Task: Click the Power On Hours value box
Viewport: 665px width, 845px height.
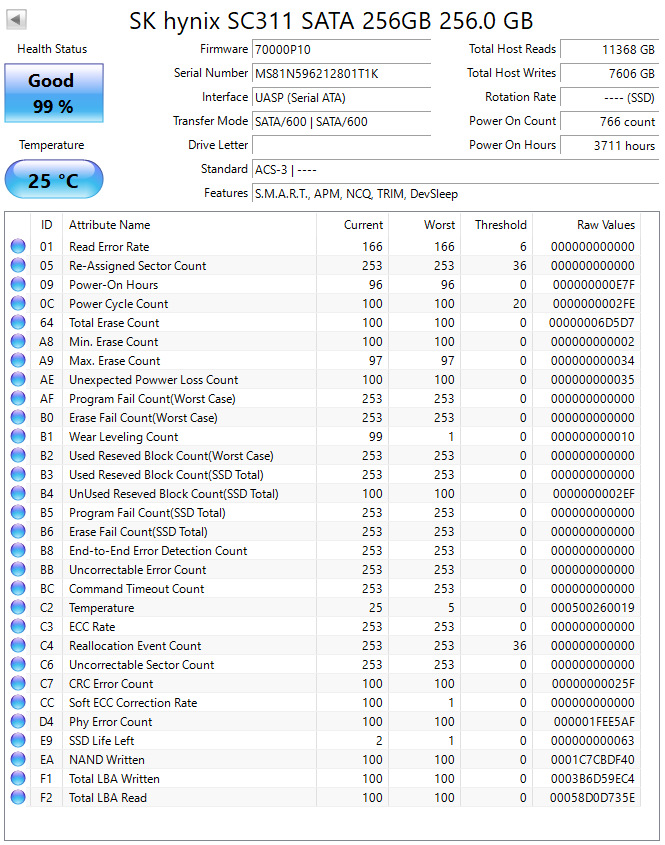Action: coord(609,146)
